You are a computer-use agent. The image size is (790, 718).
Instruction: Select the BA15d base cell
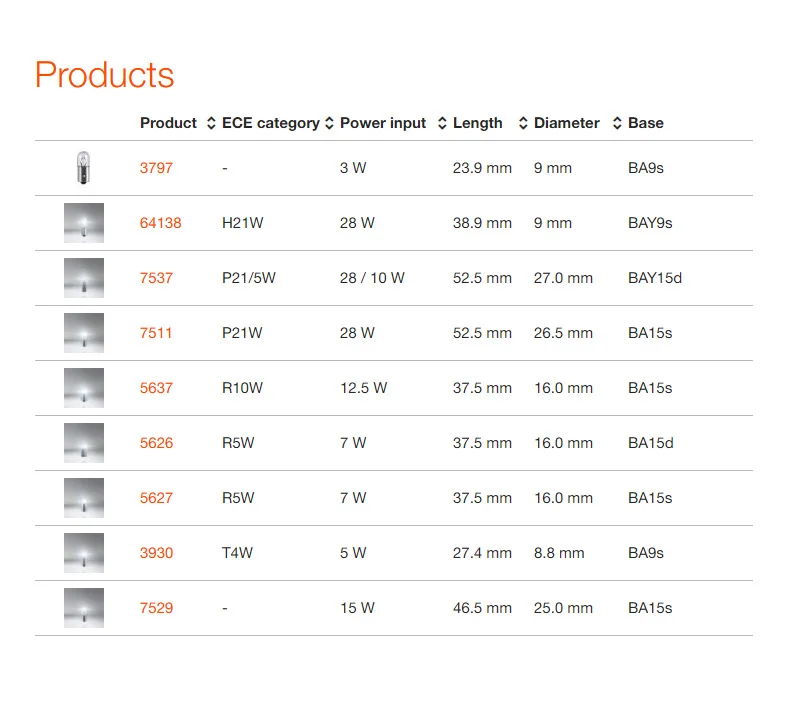click(x=650, y=443)
